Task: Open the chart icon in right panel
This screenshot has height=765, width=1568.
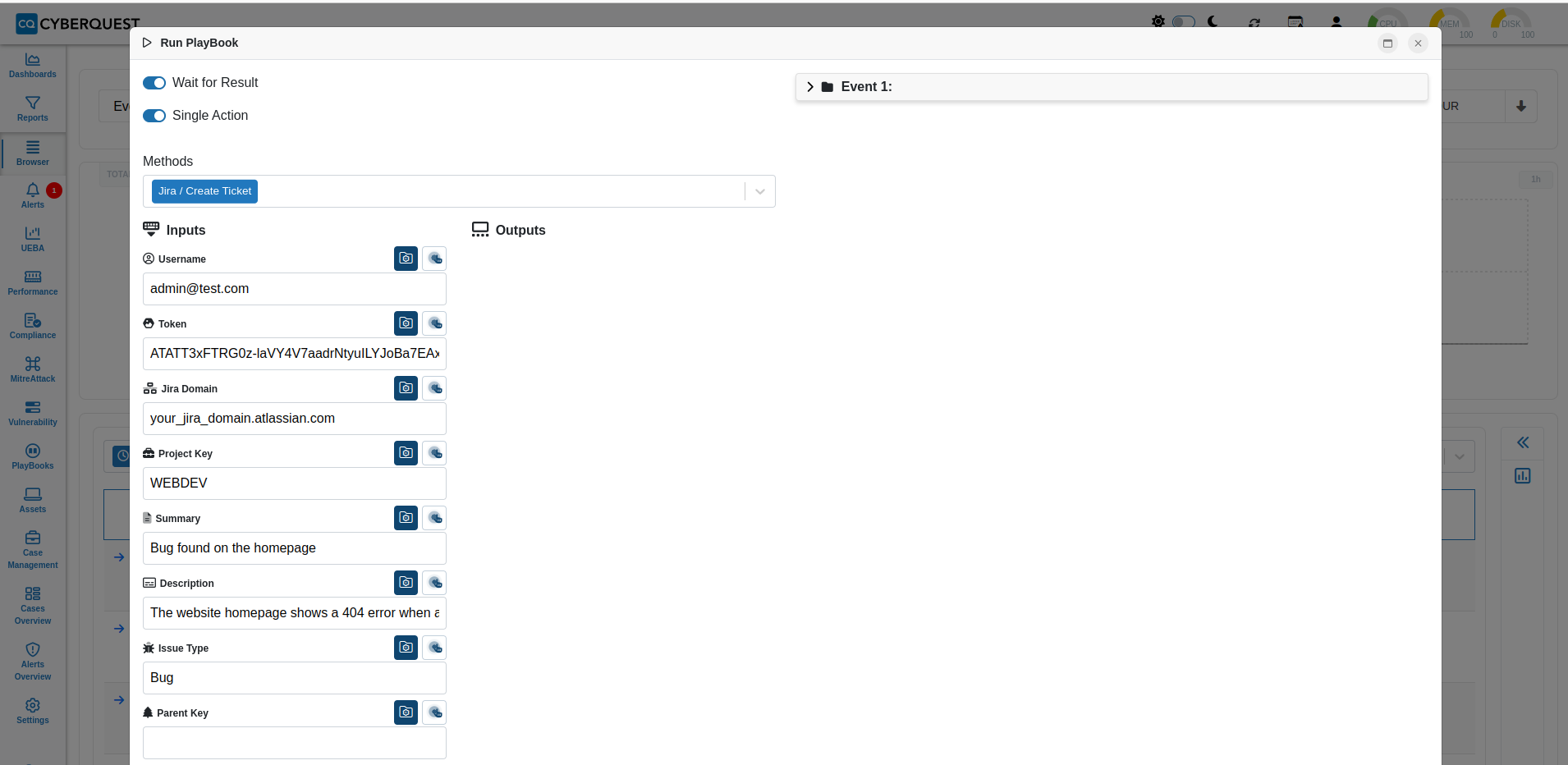Action: (1523, 476)
